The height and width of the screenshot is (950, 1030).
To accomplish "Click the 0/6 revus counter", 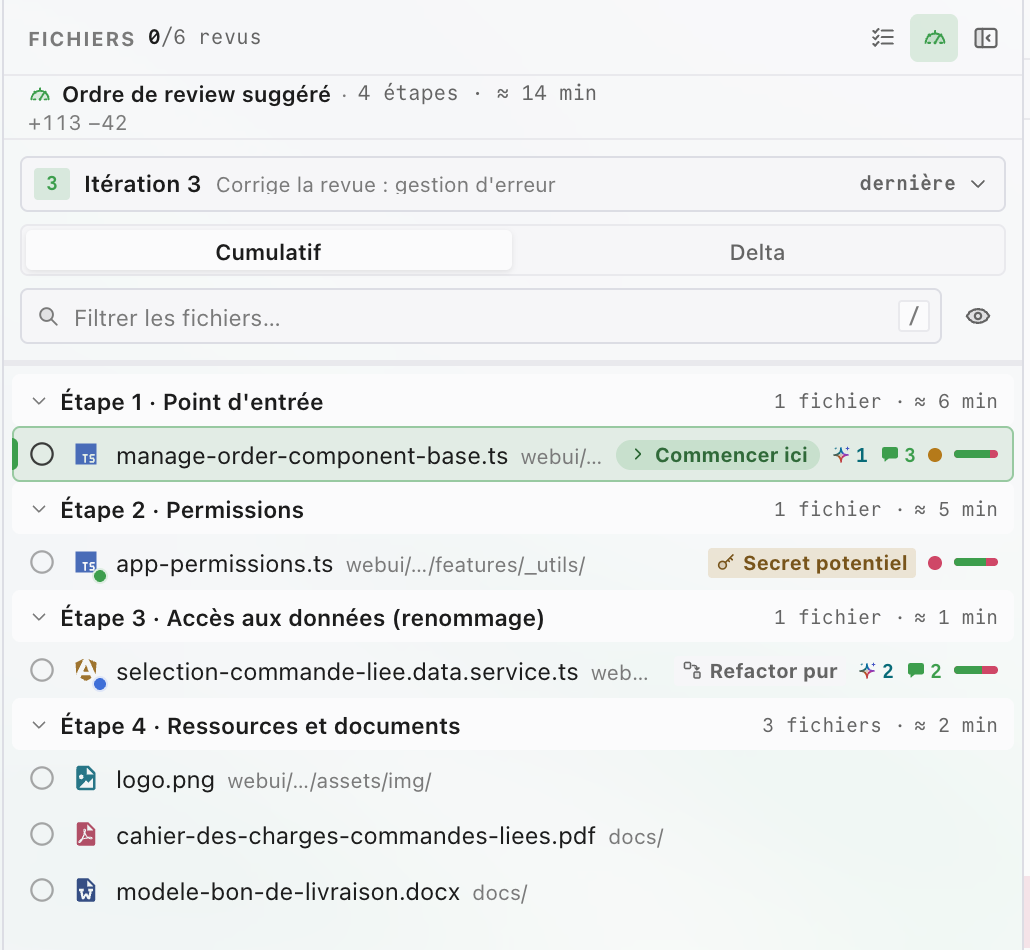I will click(204, 37).
